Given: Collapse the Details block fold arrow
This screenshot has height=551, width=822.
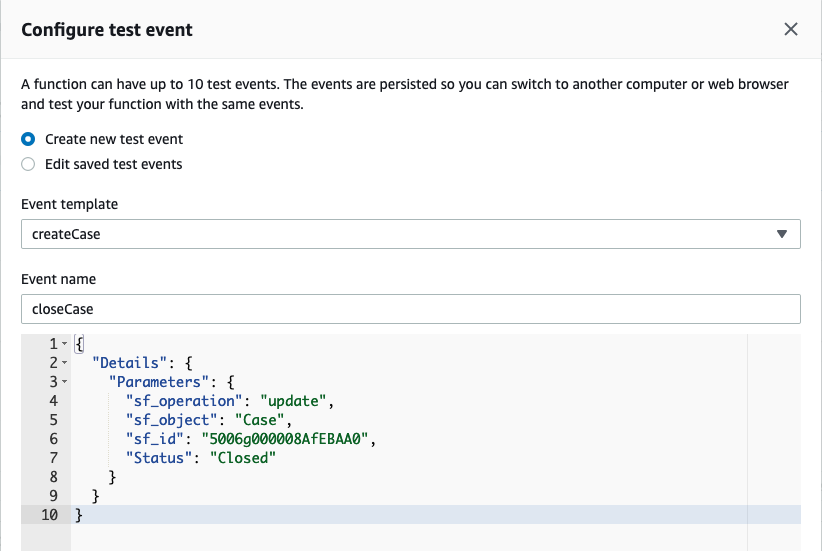Looking at the screenshot, I should tap(64, 362).
